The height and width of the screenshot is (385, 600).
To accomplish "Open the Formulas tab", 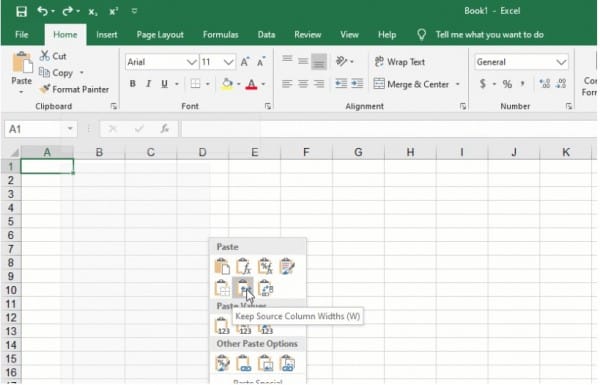I will tap(220, 35).
